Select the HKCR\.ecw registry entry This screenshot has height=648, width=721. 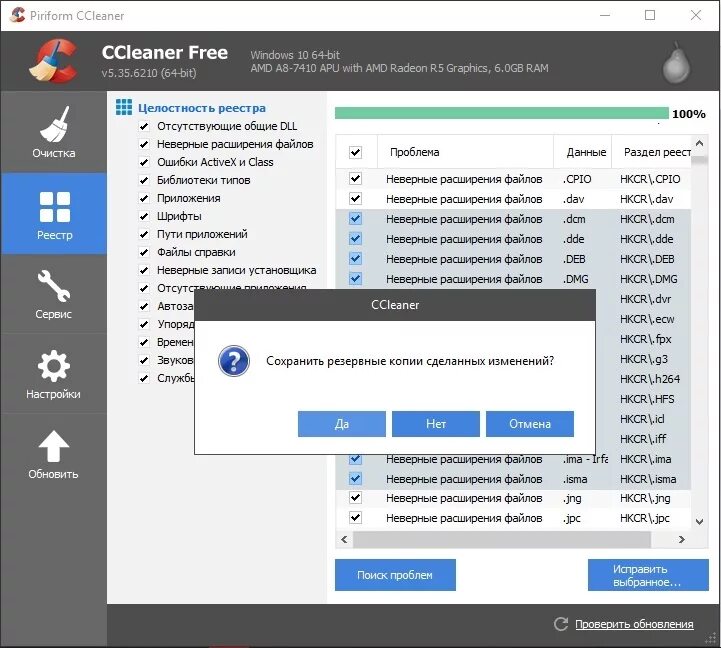click(x=647, y=319)
